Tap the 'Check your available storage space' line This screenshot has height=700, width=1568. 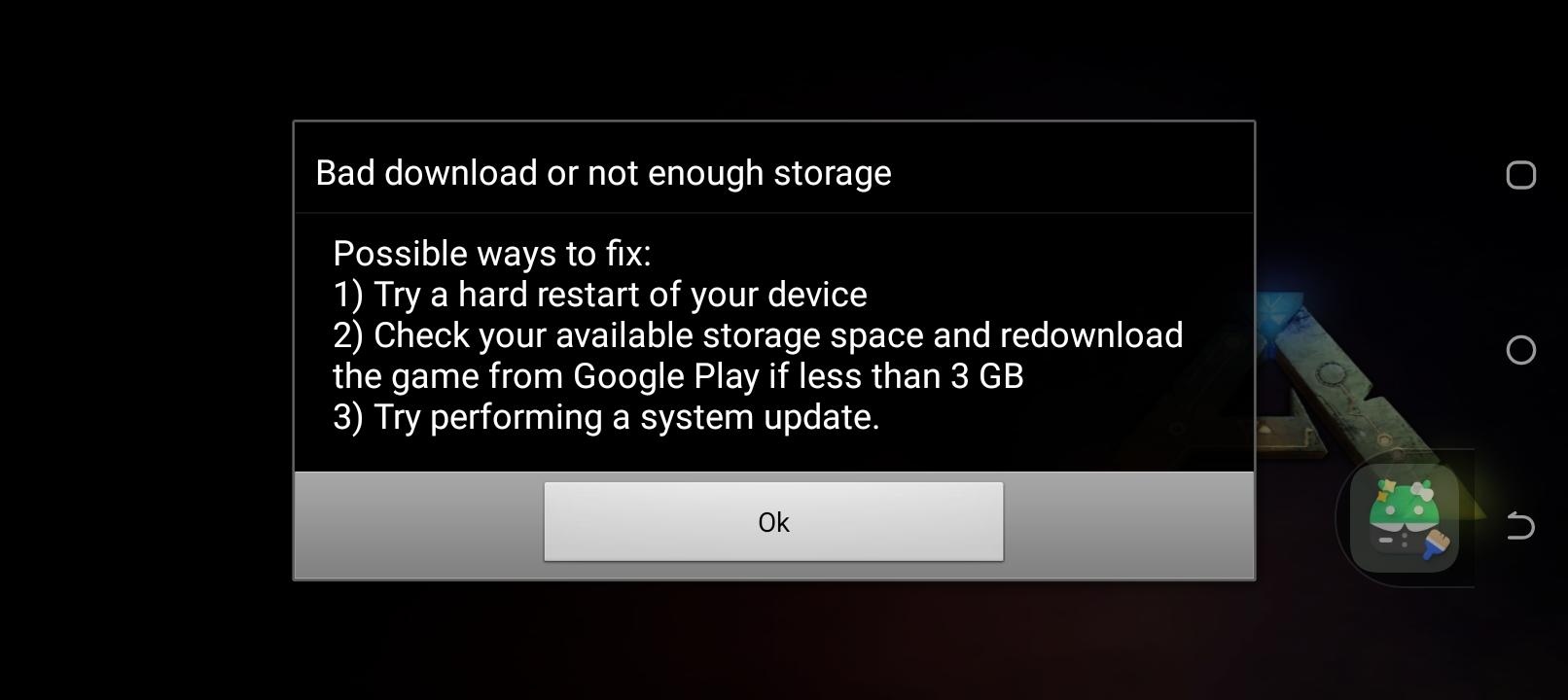[758, 335]
